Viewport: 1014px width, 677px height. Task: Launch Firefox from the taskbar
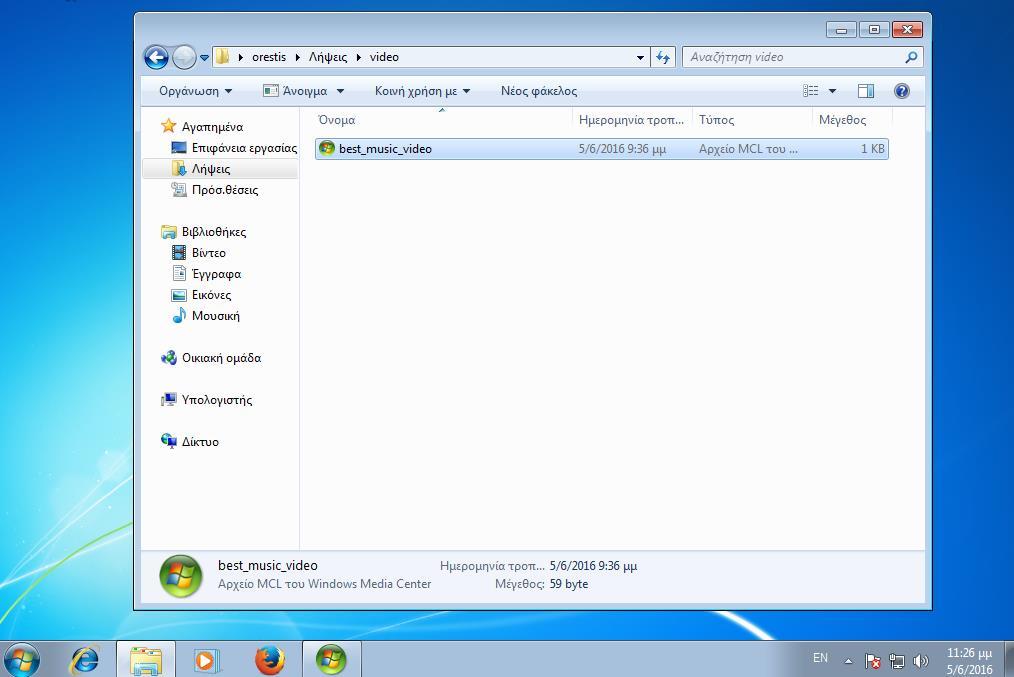tap(270, 660)
